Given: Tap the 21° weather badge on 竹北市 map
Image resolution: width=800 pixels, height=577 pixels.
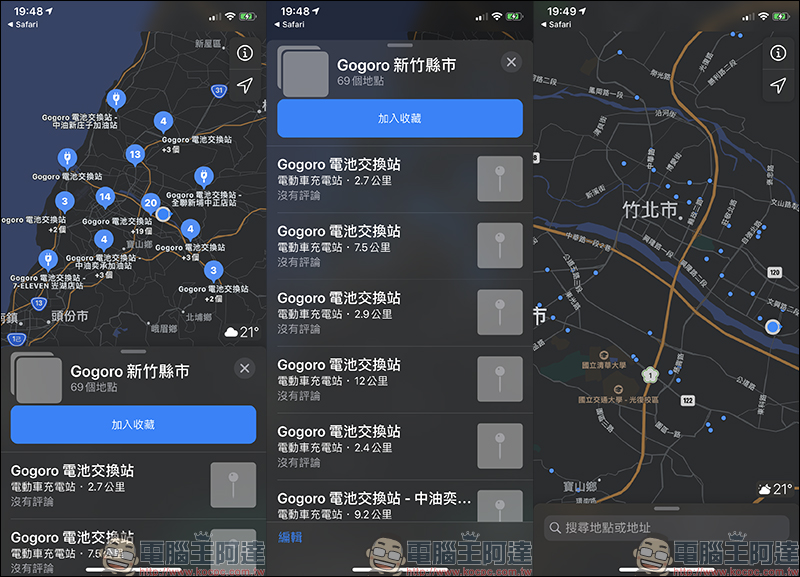Looking at the screenshot, I should click(774, 490).
